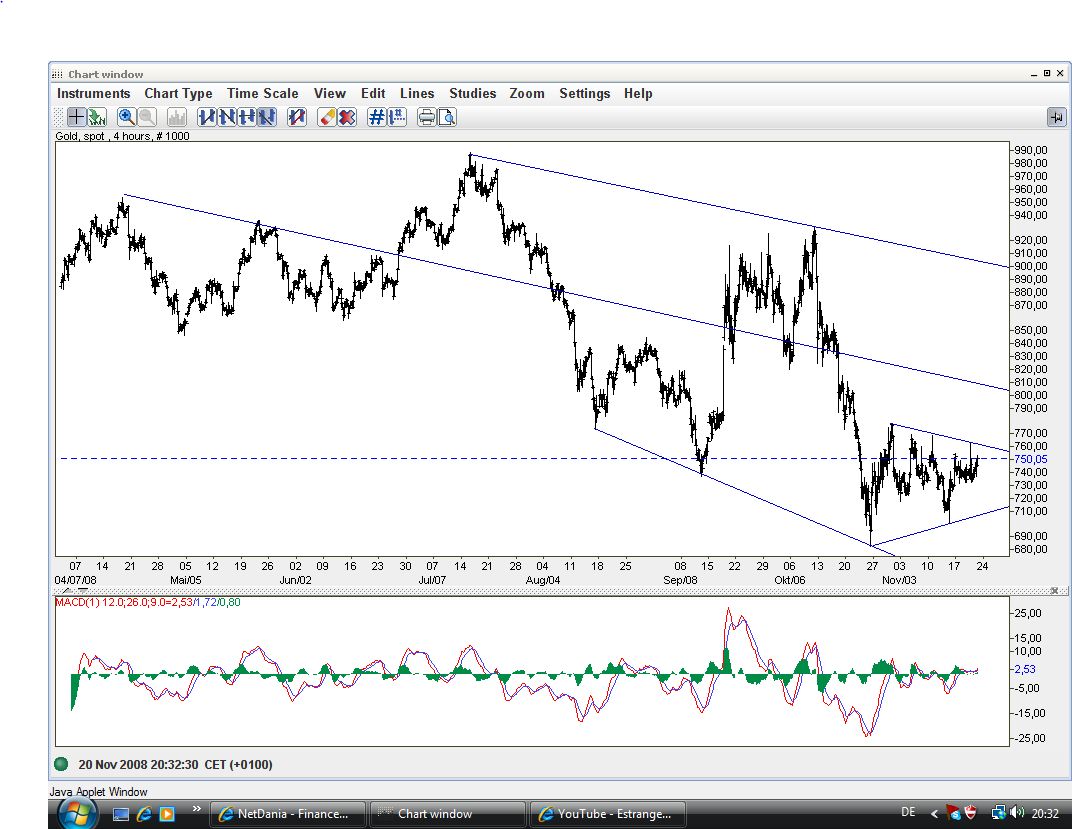The image size is (1072, 829).
Task: Open the Edit menu
Action: 373,94
